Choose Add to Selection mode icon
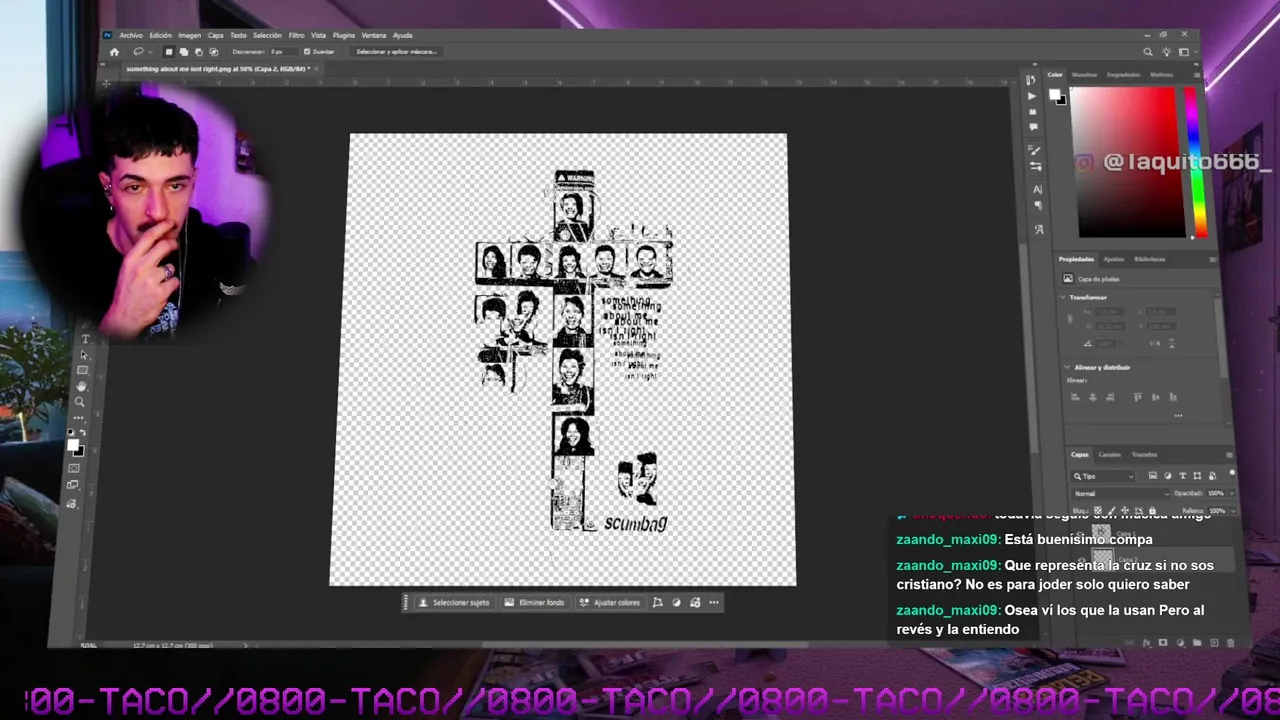This screenshot has width=1280, height=720. (184, 52)
